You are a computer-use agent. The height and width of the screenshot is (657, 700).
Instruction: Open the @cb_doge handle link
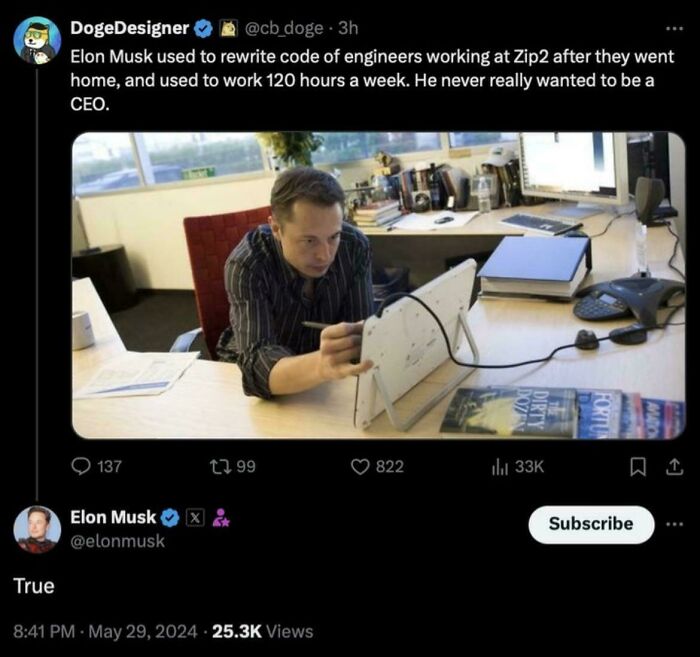283,28
